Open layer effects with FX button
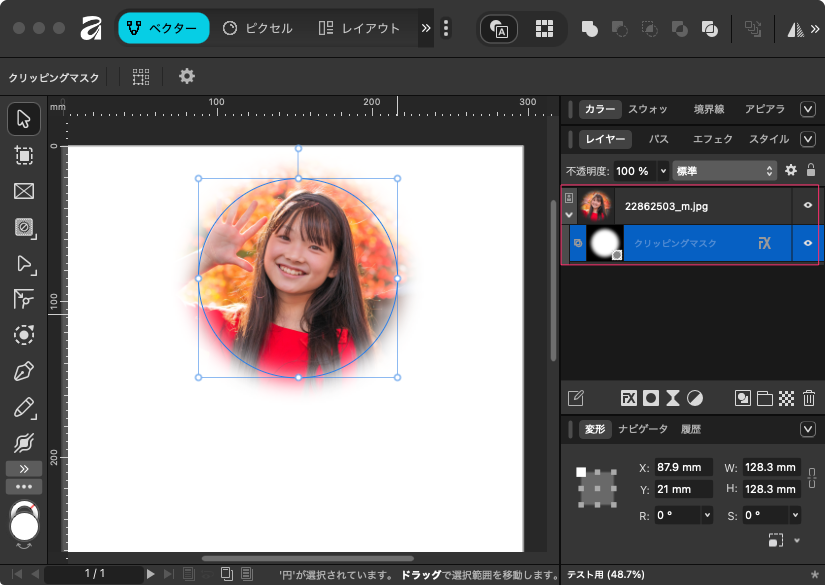 click(628, 398)
